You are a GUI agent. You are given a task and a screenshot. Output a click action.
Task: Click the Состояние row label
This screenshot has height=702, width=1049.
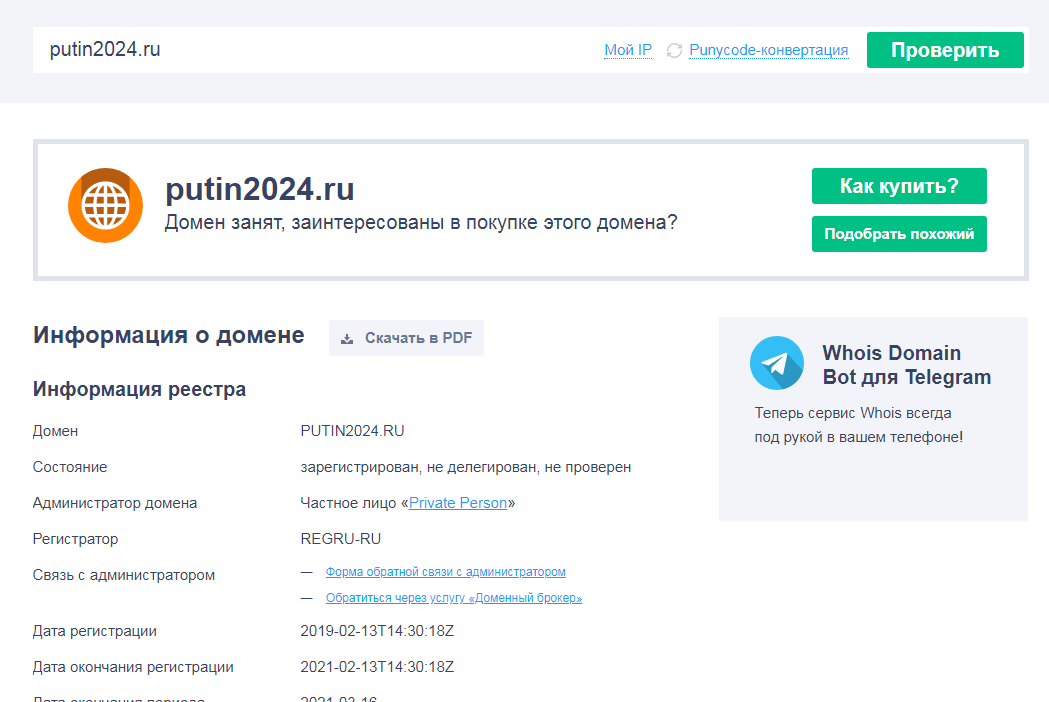point(70,467)
